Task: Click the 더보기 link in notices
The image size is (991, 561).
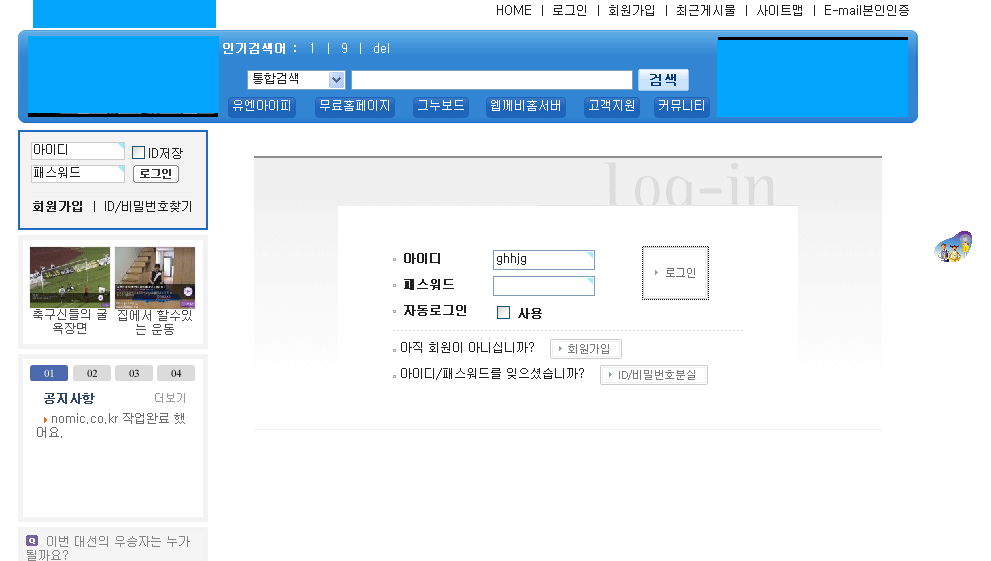Action: (170, 398)
